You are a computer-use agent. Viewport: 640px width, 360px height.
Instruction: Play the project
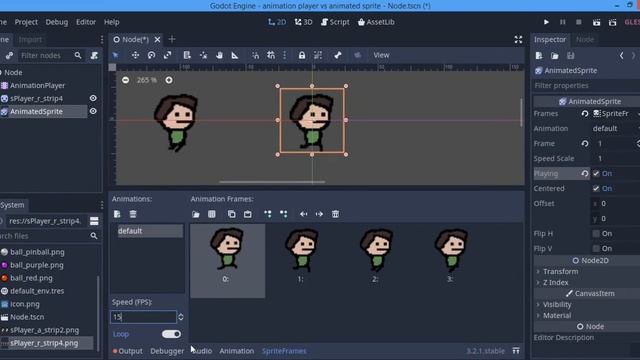pyautogui.click(x=546, y=22)
